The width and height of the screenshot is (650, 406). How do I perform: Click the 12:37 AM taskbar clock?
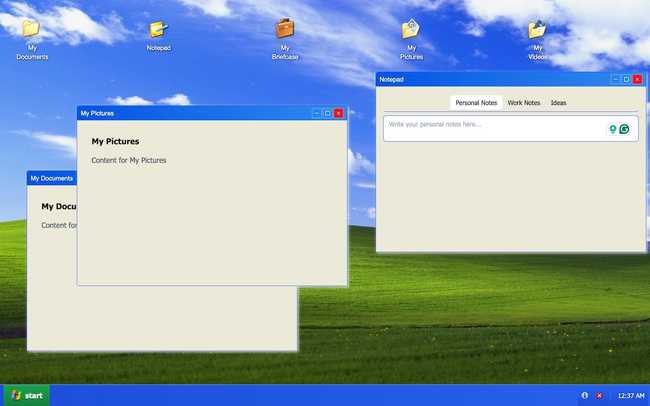pyautogui.click(x=631, y=396)
